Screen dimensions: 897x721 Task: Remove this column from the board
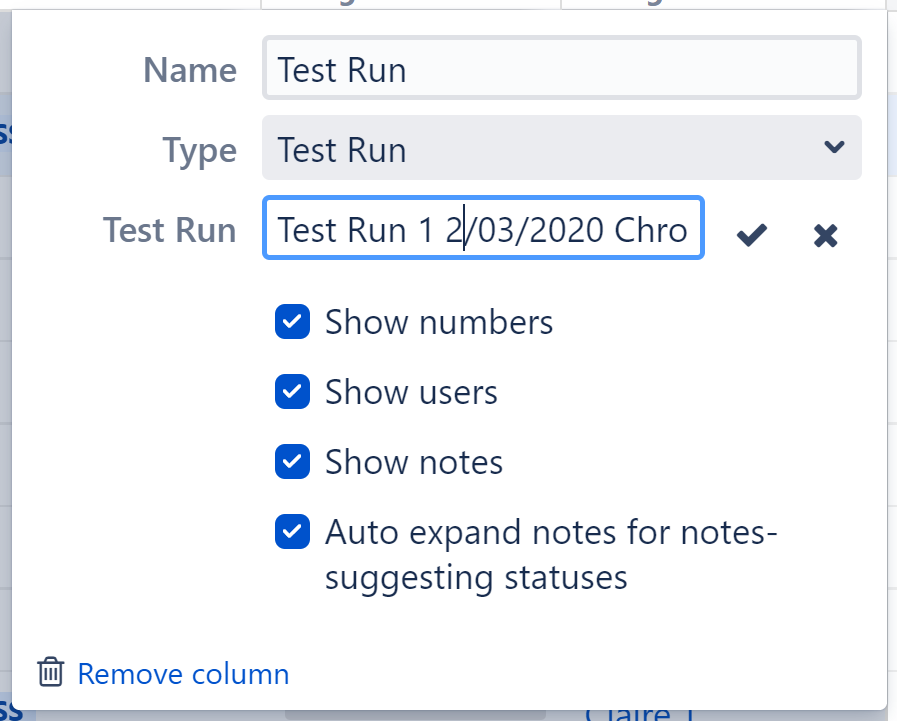[x=183, y=673]
